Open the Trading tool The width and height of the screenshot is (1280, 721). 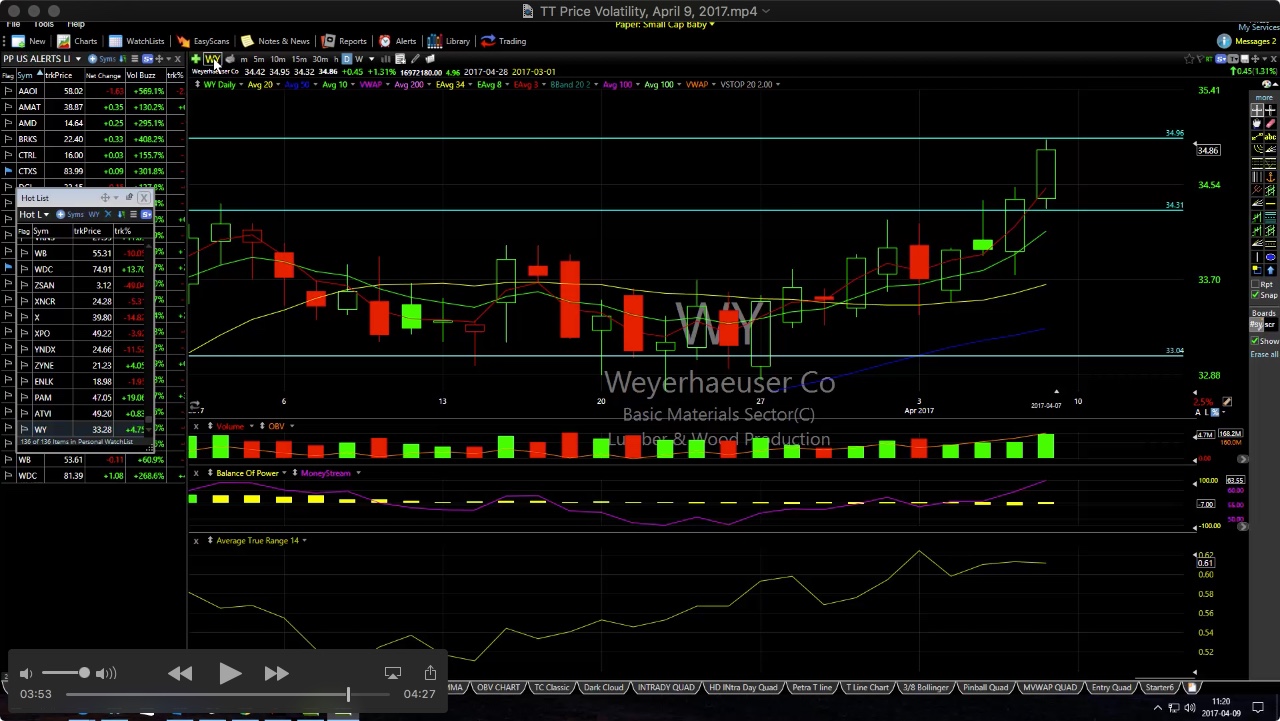[x=503, y=41]
